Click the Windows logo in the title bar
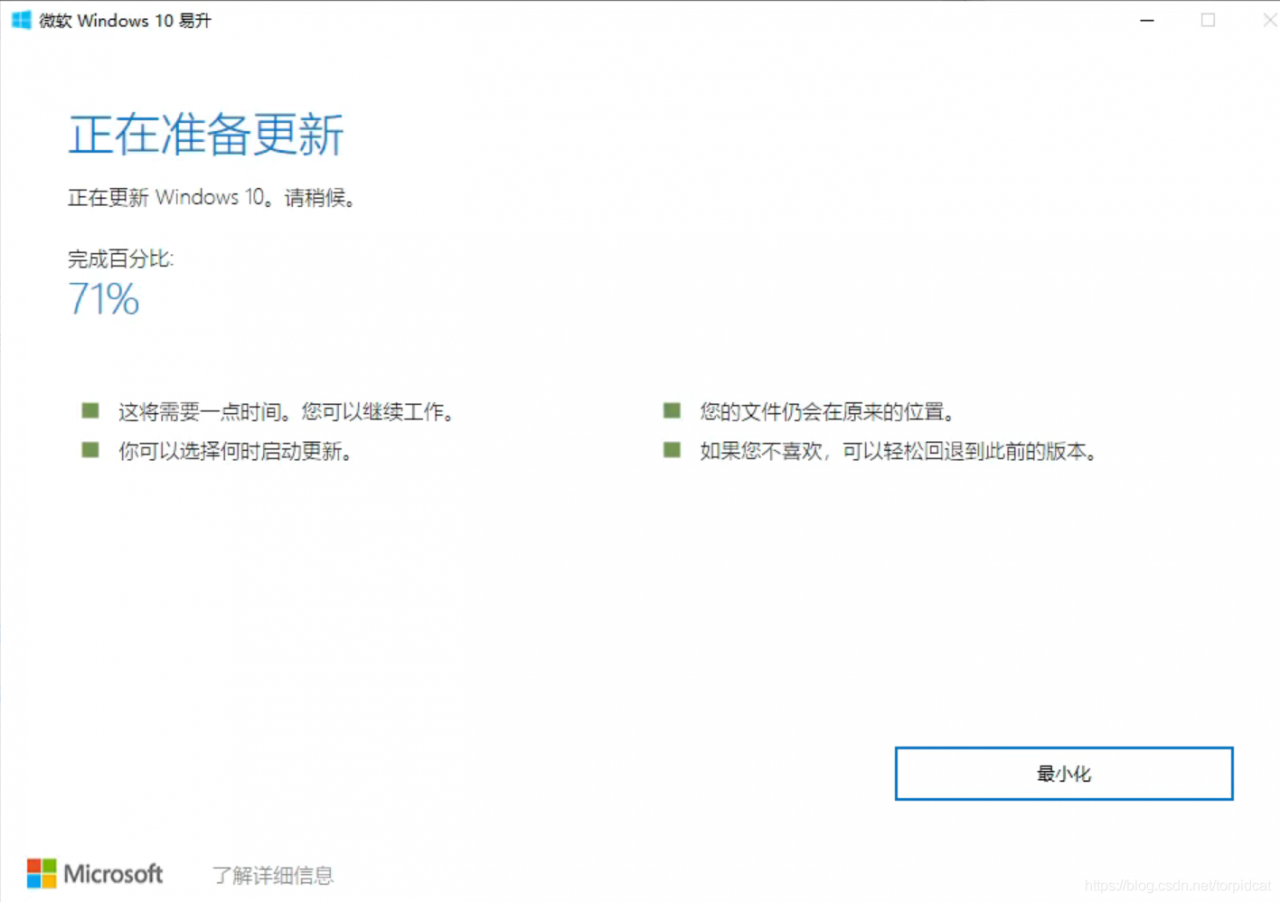The image size is (1280, 902). coord(20,20)
